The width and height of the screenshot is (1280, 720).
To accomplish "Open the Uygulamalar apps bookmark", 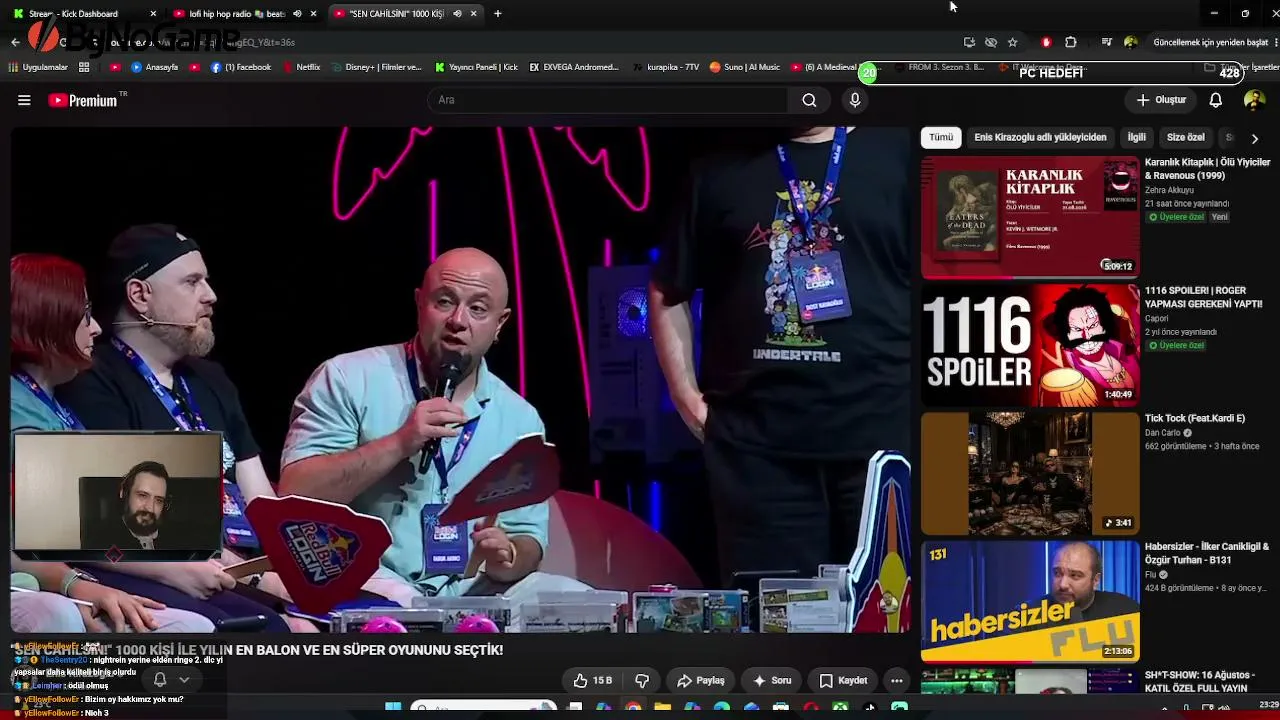I will click(38, 67).
